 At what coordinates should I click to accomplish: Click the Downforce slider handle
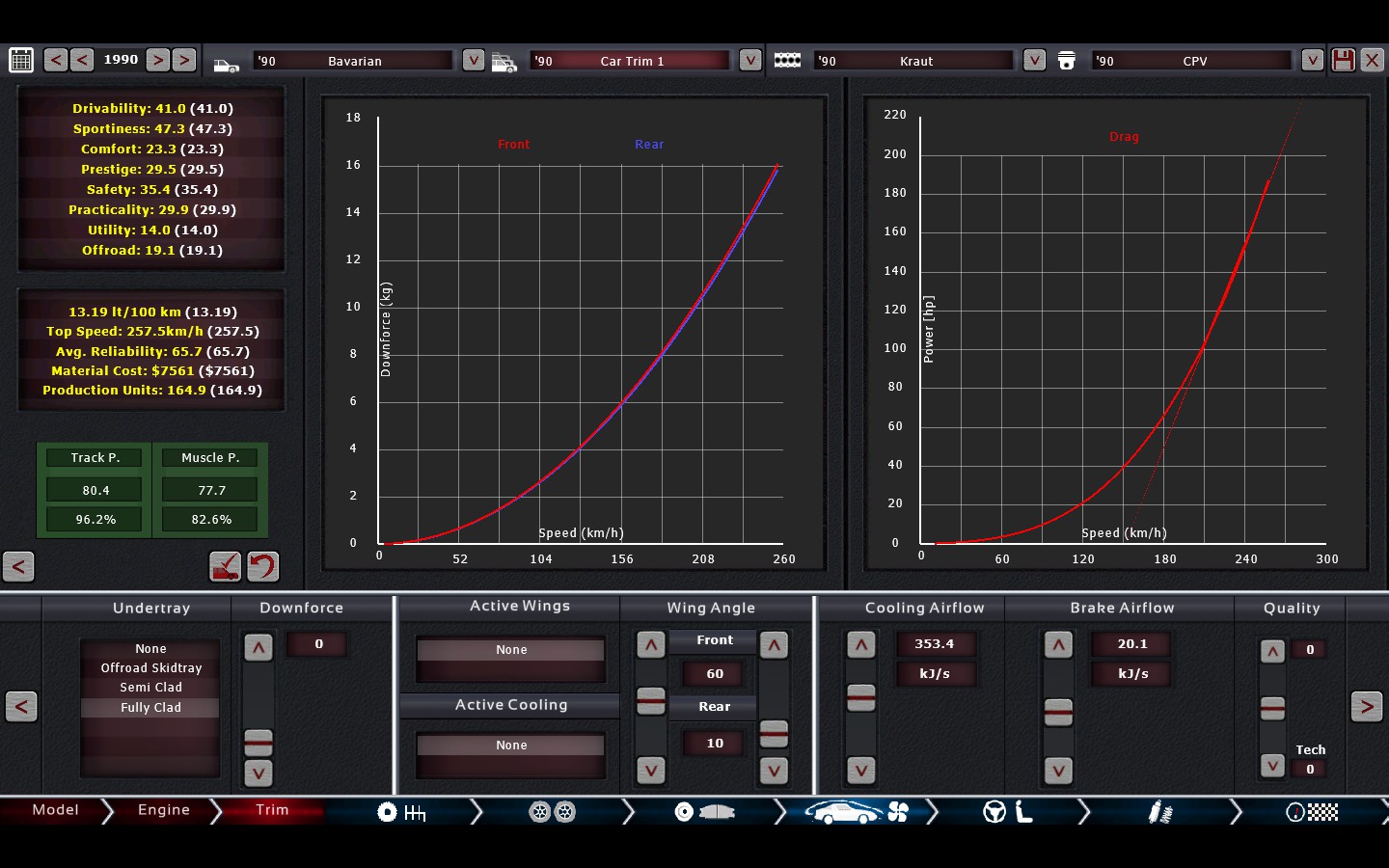tap(259, 743)
